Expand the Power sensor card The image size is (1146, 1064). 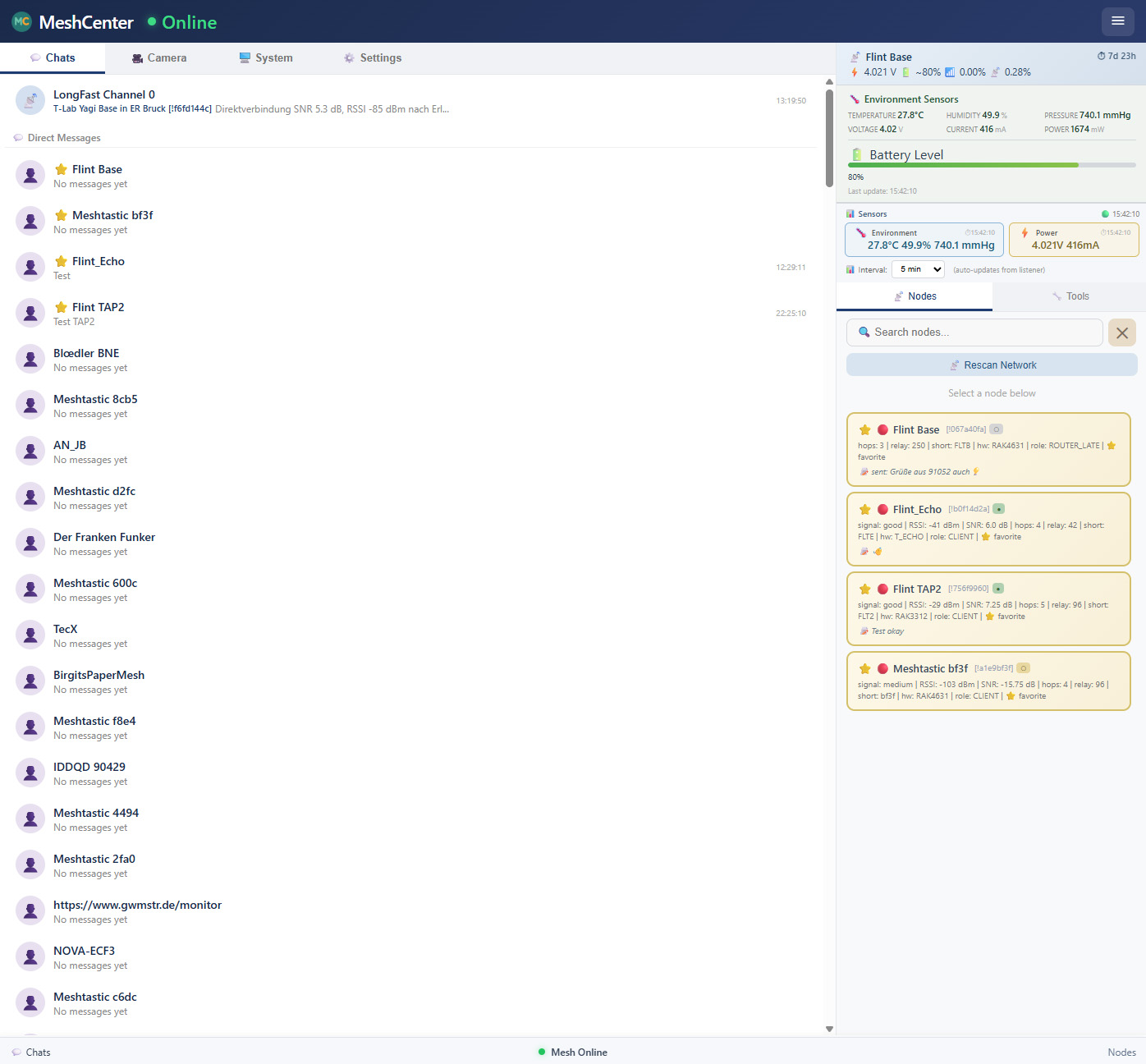pyautogui.click(x=1074, y=240)
